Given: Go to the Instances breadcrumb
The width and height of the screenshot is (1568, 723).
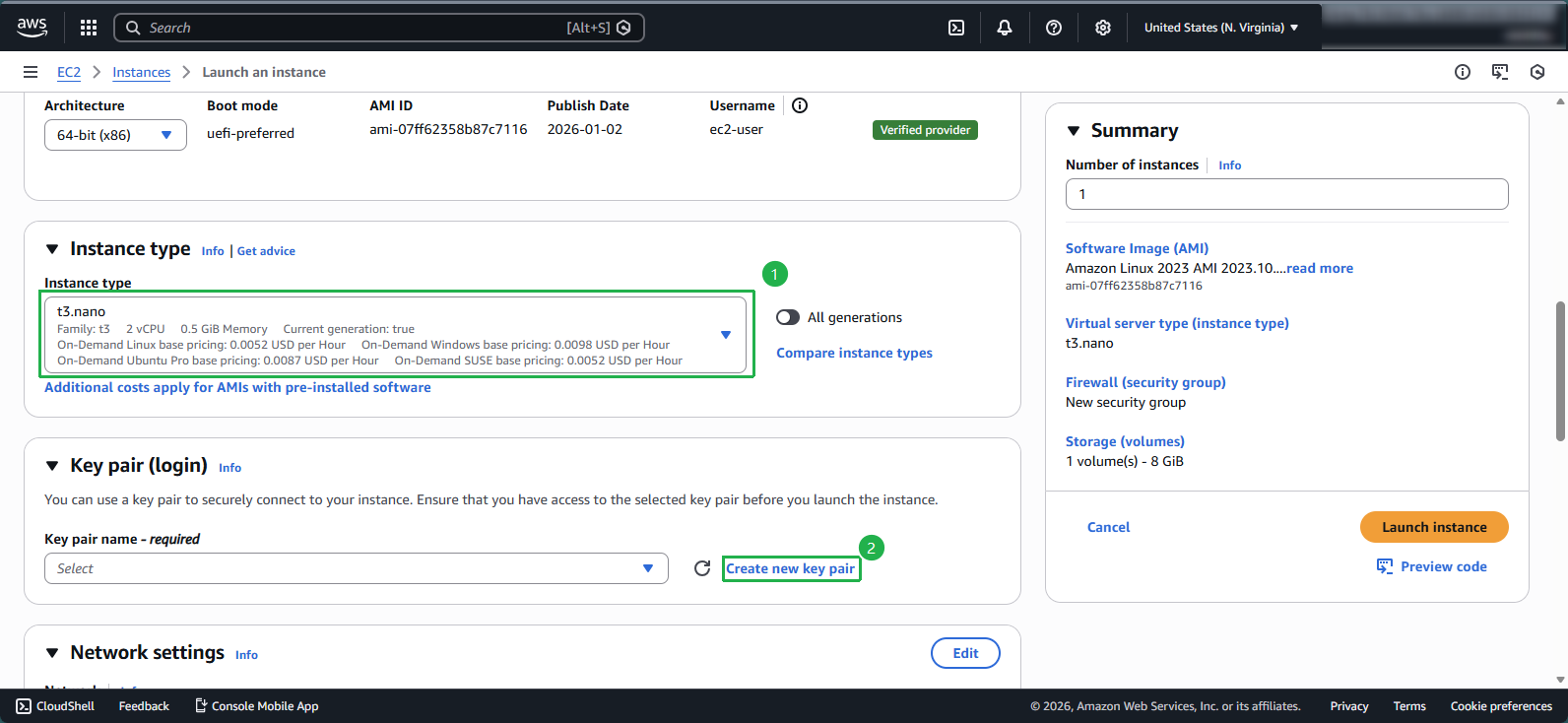Looking at the screenshot, I should coord(141,72).
